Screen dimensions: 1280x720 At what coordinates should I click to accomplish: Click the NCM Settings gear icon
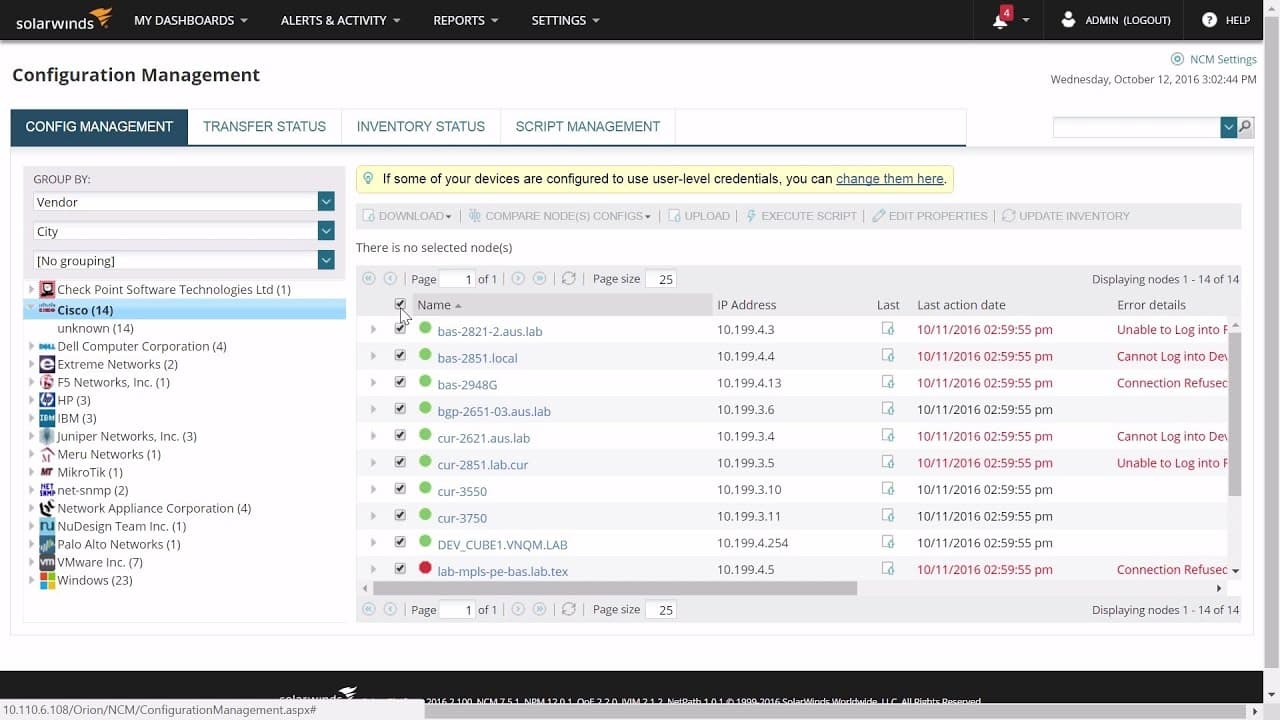click(1177, 59)
